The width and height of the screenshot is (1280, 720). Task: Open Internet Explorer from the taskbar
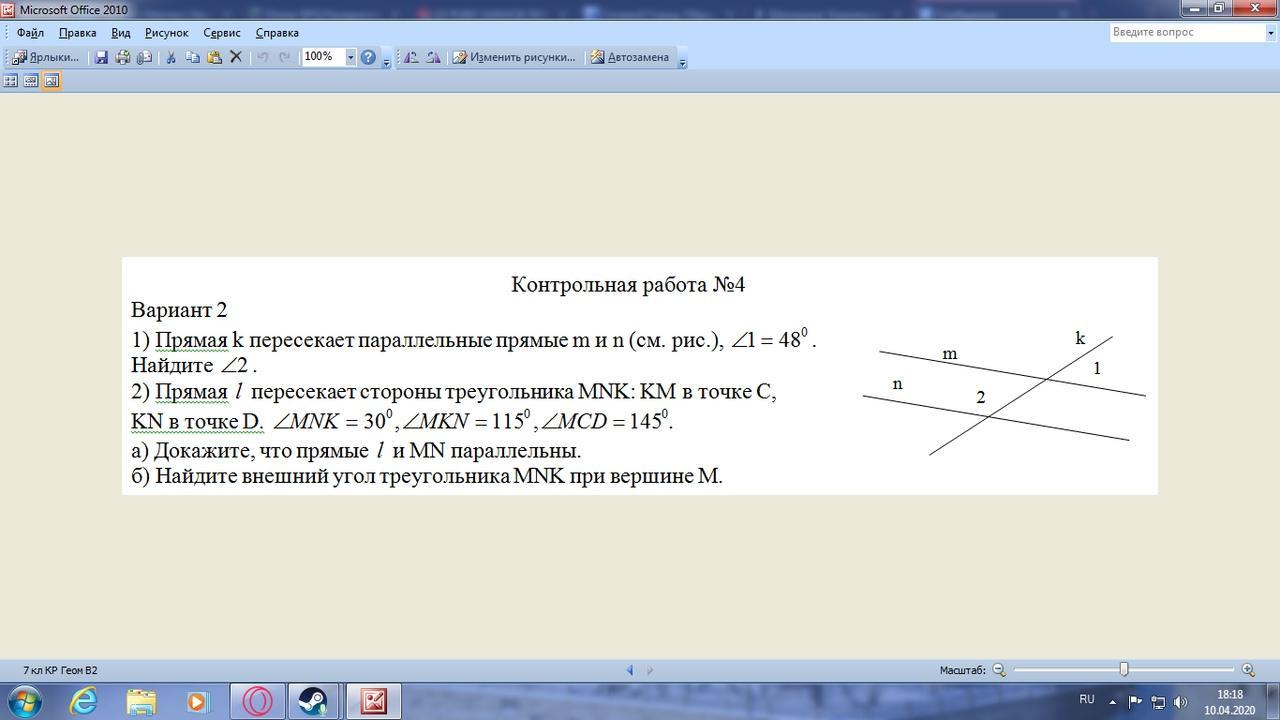click(84, 701)
